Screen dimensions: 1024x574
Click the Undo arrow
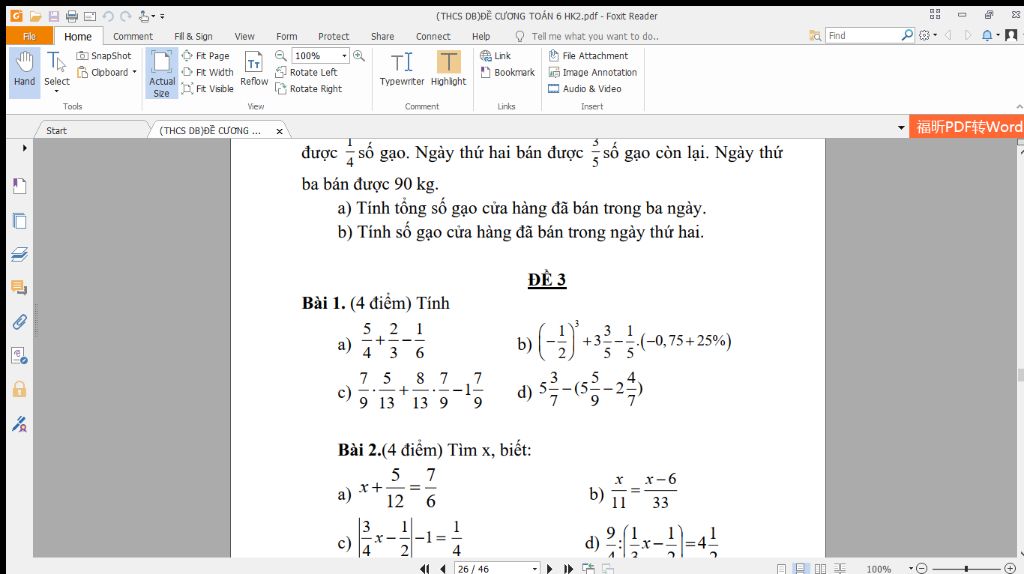pyautogui.click(x=108, y=16)
